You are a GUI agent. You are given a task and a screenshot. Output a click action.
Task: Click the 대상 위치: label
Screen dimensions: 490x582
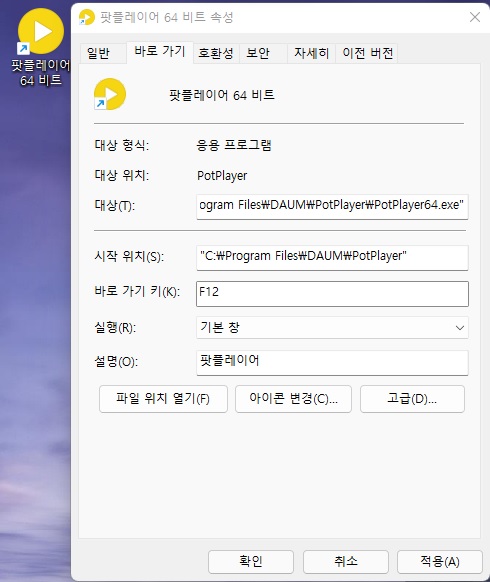122,175
